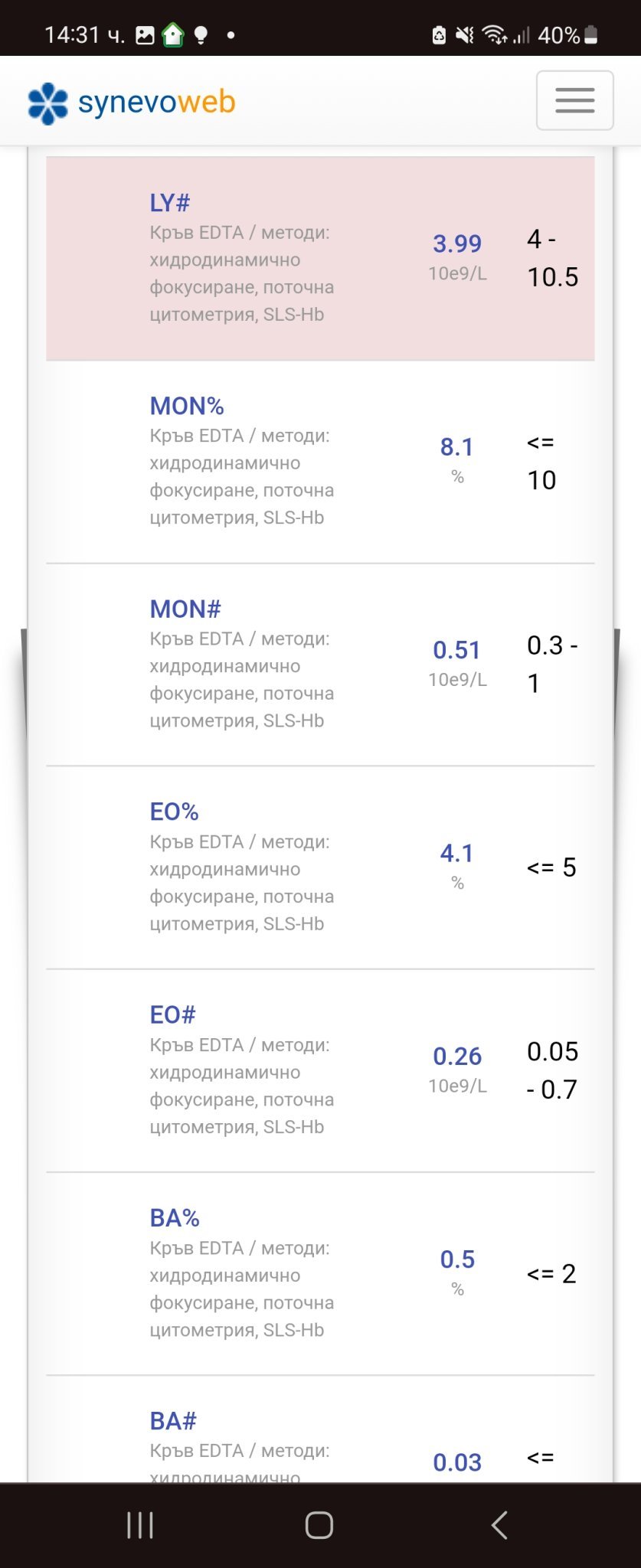Viewport: 641px width, 1568px height.
Task: Tap the BA# test name
Action: pos(173,1420)
